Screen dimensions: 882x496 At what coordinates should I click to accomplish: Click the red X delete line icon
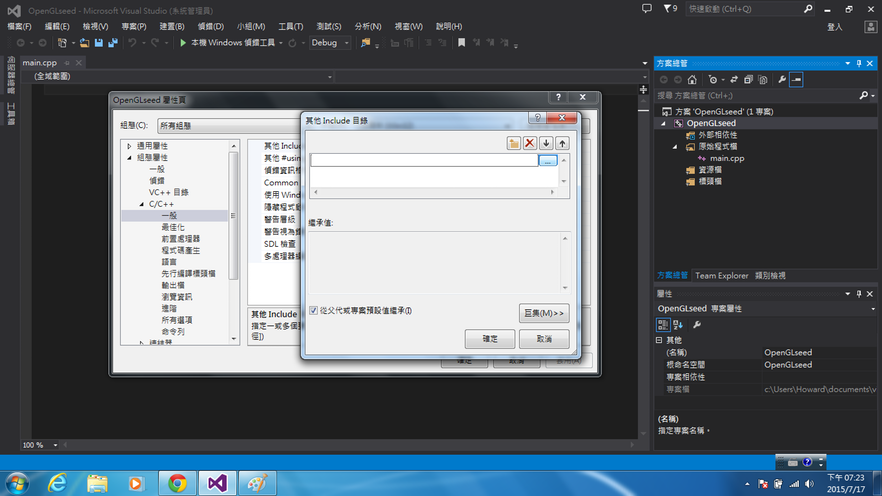[529, 143]
